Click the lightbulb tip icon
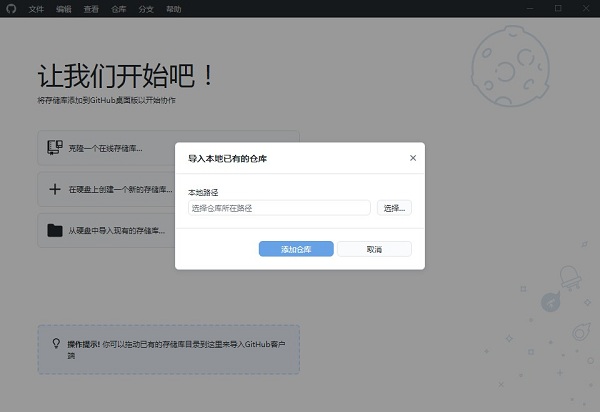The height and width of the screenshot is (412, 600). [56, 344]
